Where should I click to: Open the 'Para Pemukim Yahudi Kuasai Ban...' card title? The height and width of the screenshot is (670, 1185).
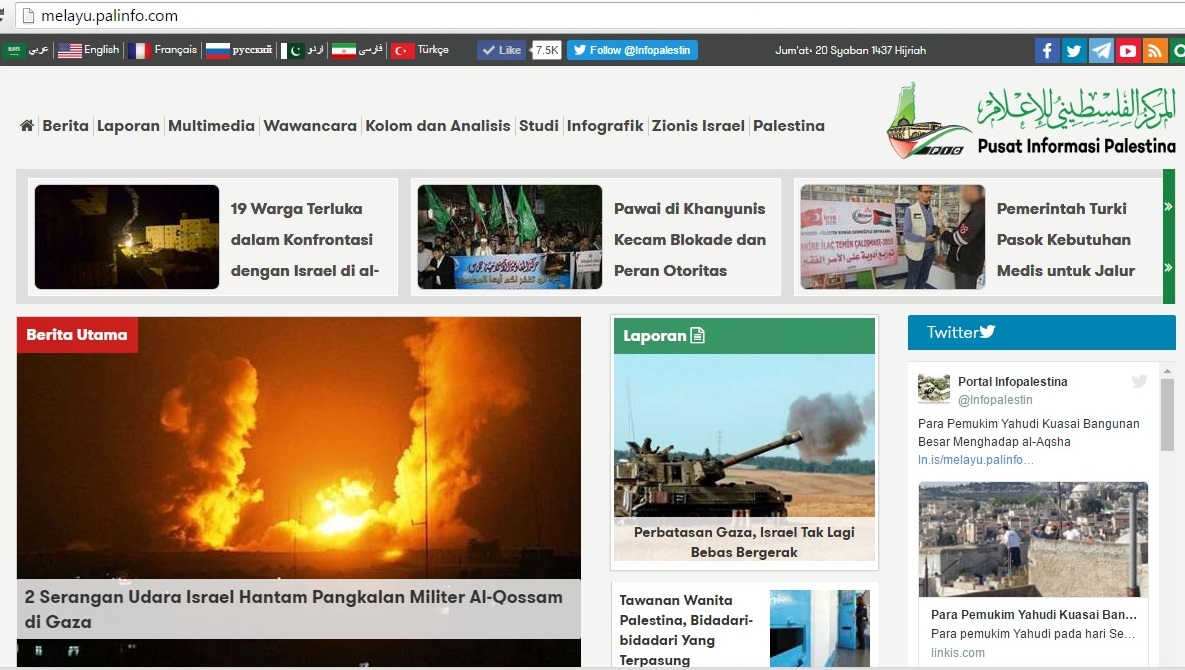[1034, 614]
